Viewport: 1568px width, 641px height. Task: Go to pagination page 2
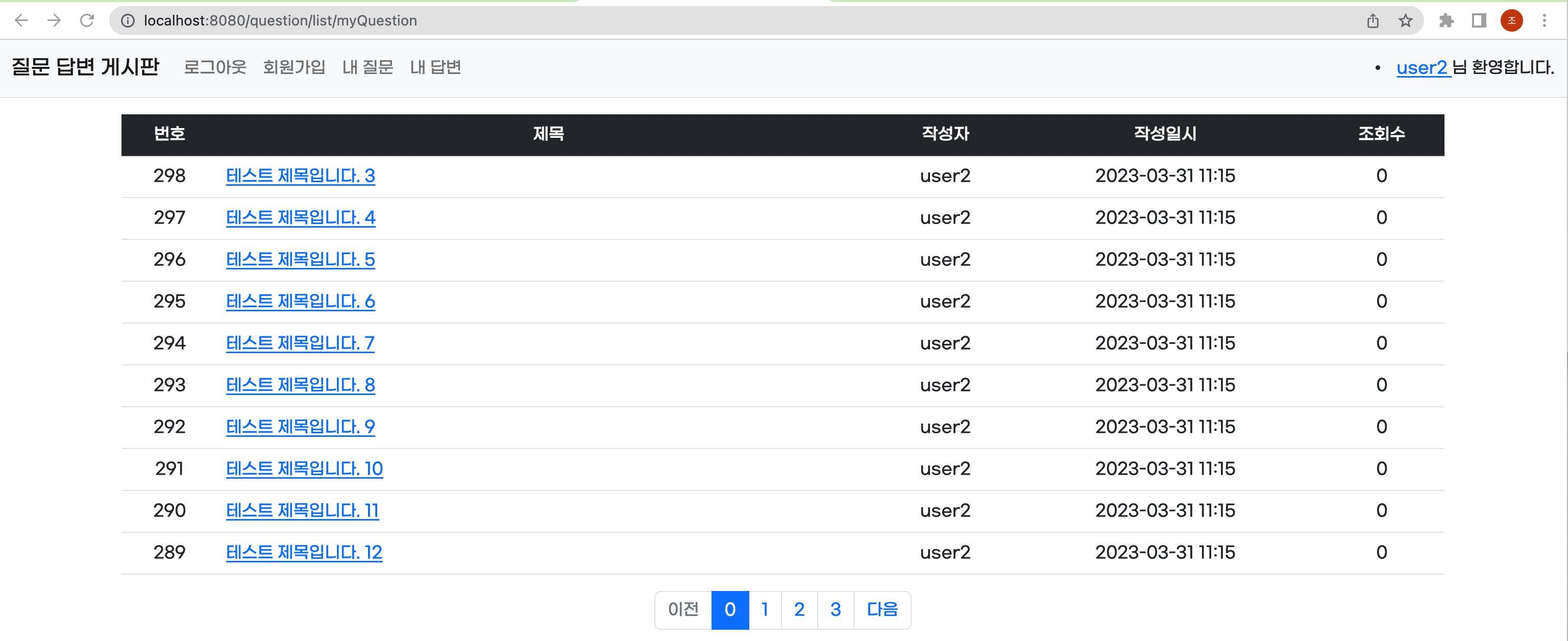click(799, 609)
